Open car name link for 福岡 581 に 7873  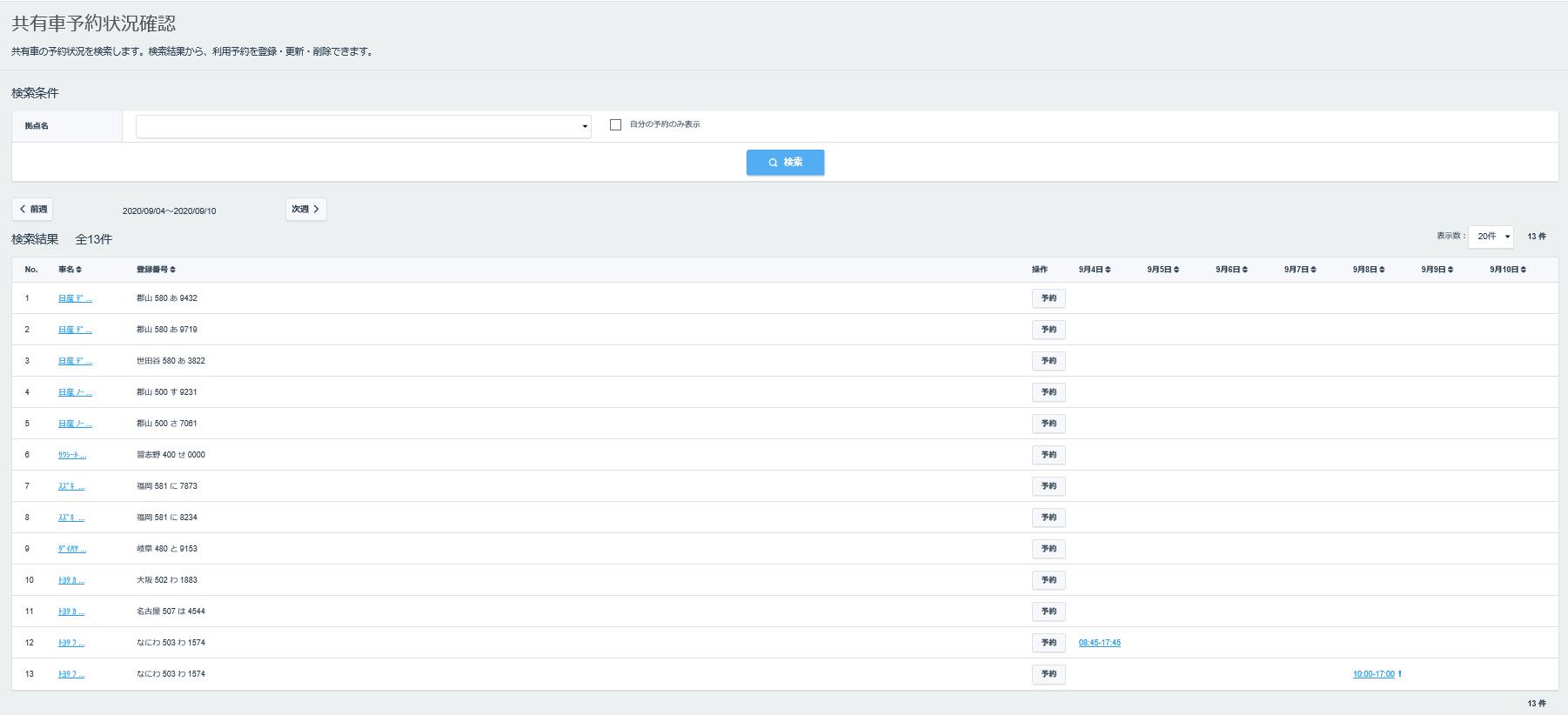71,486
